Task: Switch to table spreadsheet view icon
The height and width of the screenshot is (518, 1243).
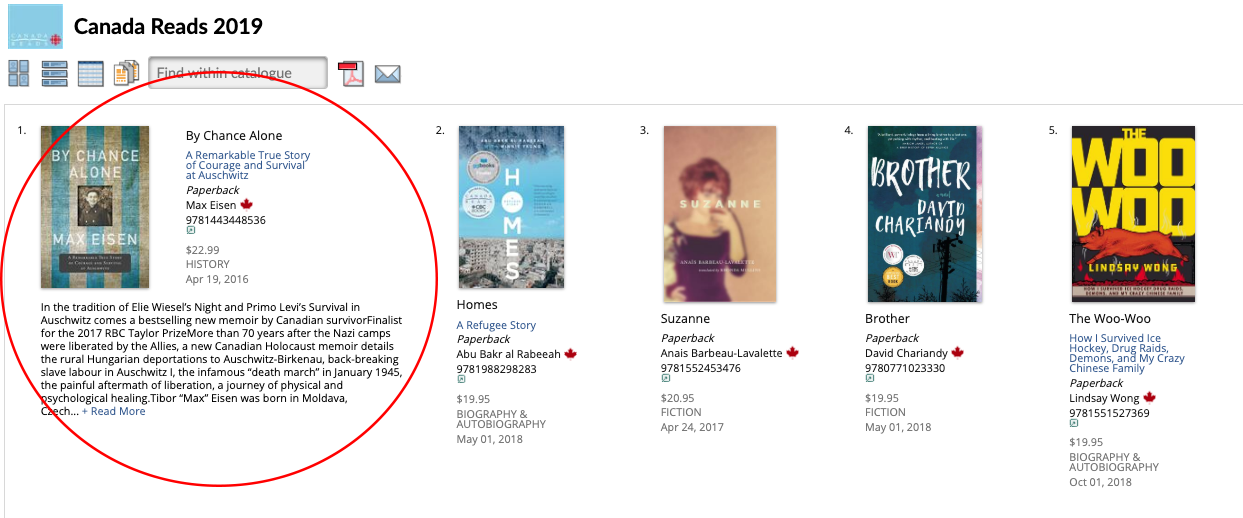Action: tap(90, 73)
